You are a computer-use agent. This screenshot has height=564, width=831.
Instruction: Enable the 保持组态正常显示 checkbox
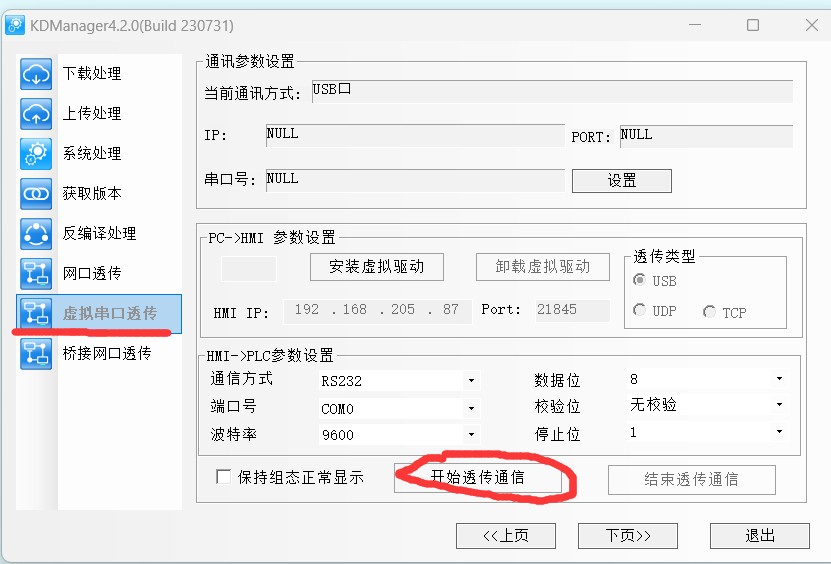tap(223, 477)
